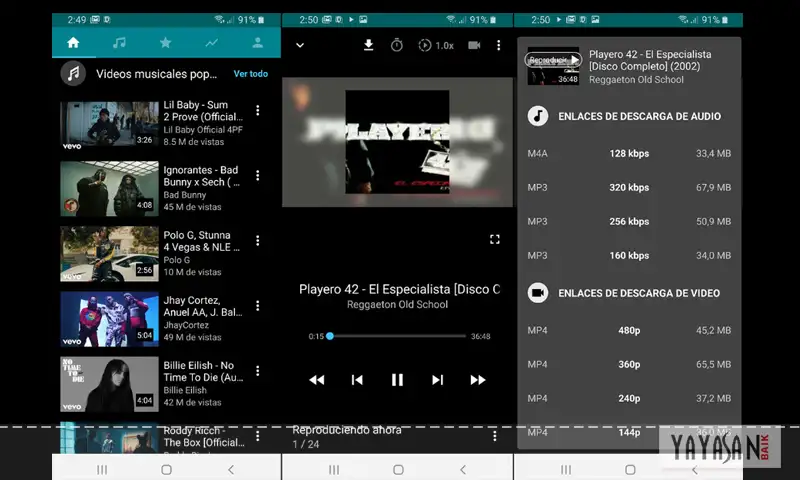Click the seek bar position knob

[x=330, y=336]
